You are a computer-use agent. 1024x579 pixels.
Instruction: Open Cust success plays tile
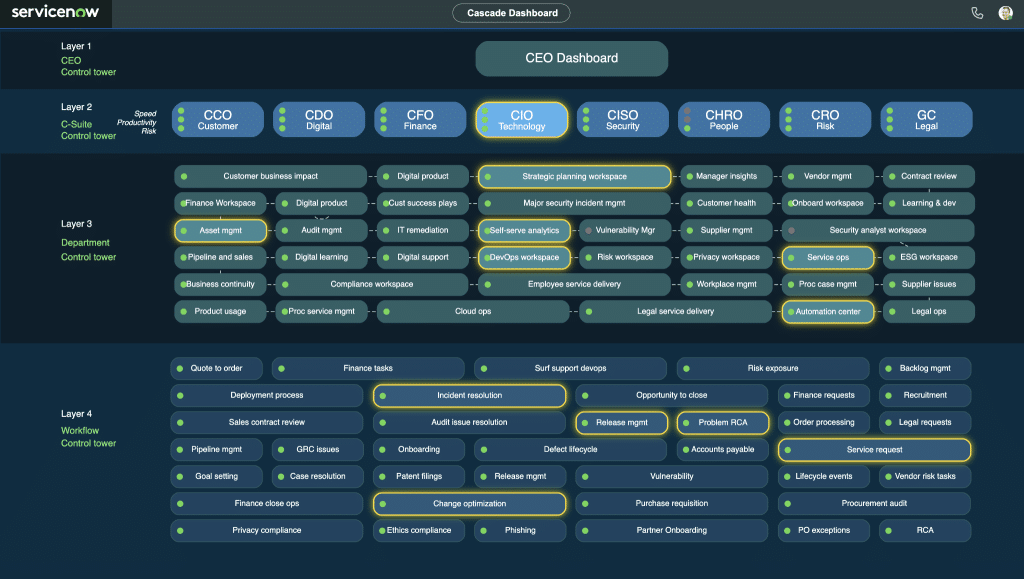click(423, 203)
